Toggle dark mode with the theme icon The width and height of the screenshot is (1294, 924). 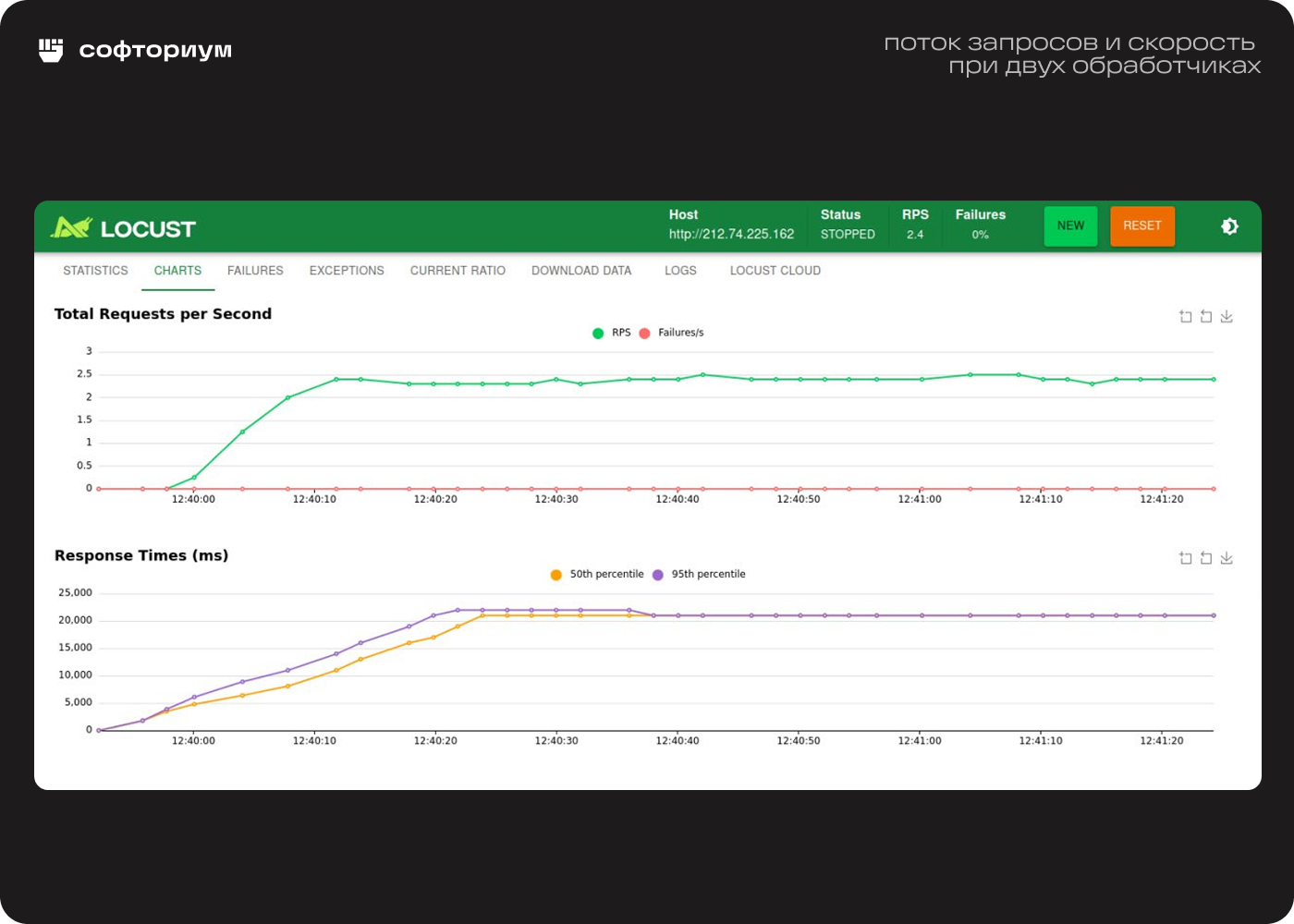tap(1229, 226)
